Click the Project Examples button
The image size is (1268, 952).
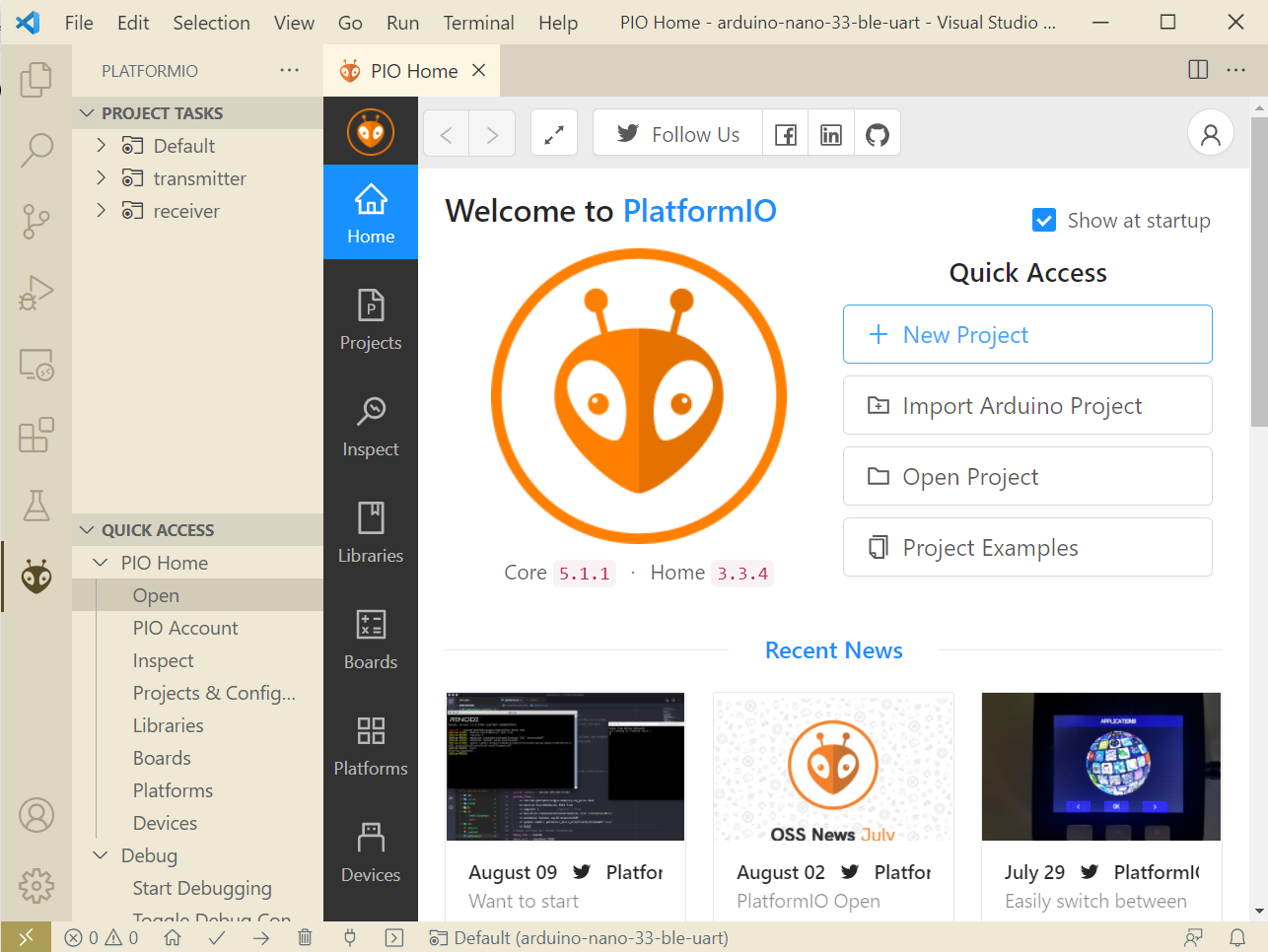click(x=1027, y=547)
